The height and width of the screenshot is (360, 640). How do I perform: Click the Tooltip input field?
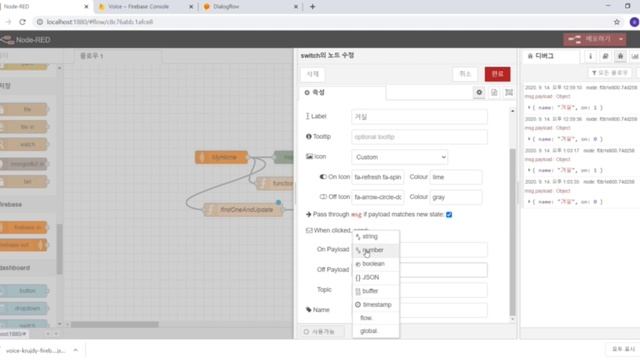pos(419,137)
